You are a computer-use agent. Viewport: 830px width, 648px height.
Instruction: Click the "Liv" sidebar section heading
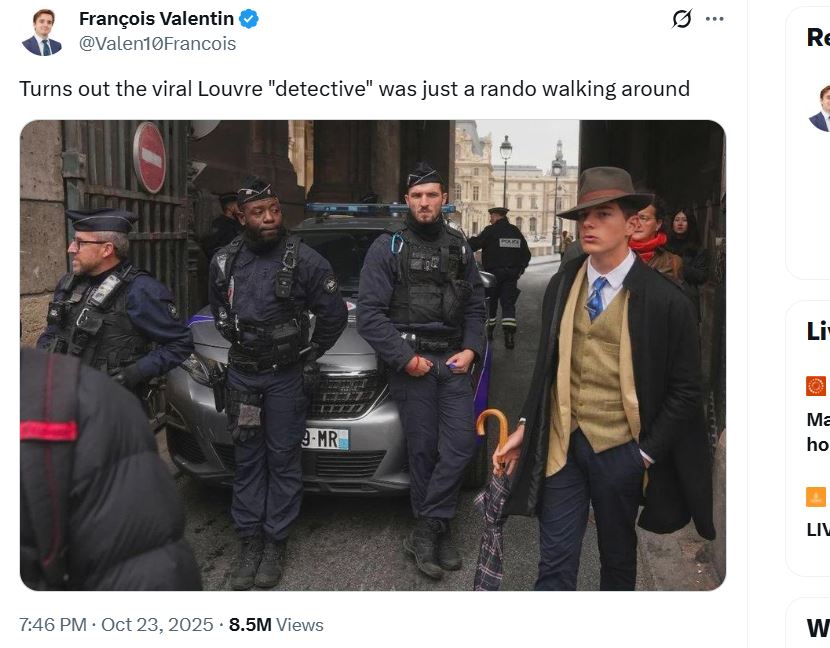(x=818, y=331)
